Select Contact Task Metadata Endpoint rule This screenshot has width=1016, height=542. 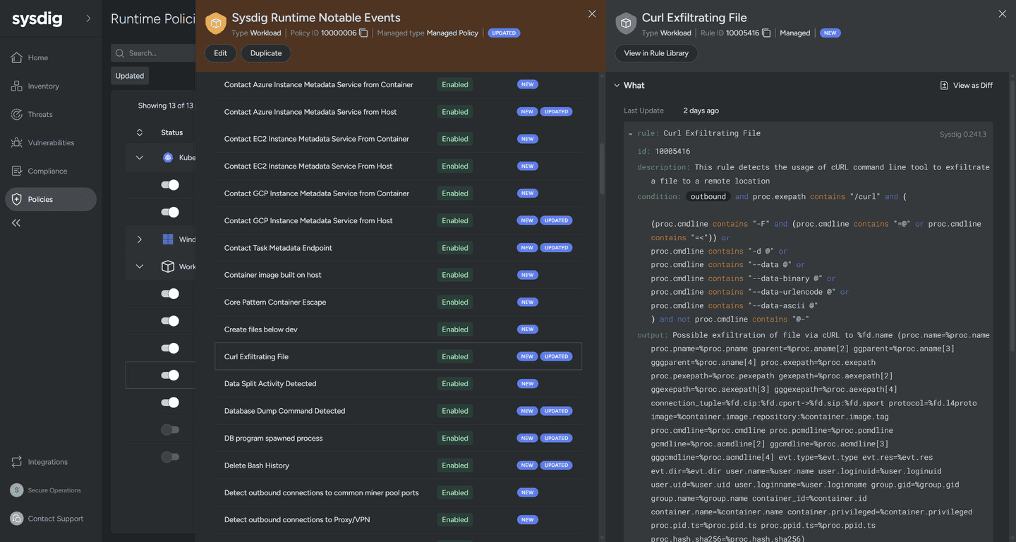[398, 248]
